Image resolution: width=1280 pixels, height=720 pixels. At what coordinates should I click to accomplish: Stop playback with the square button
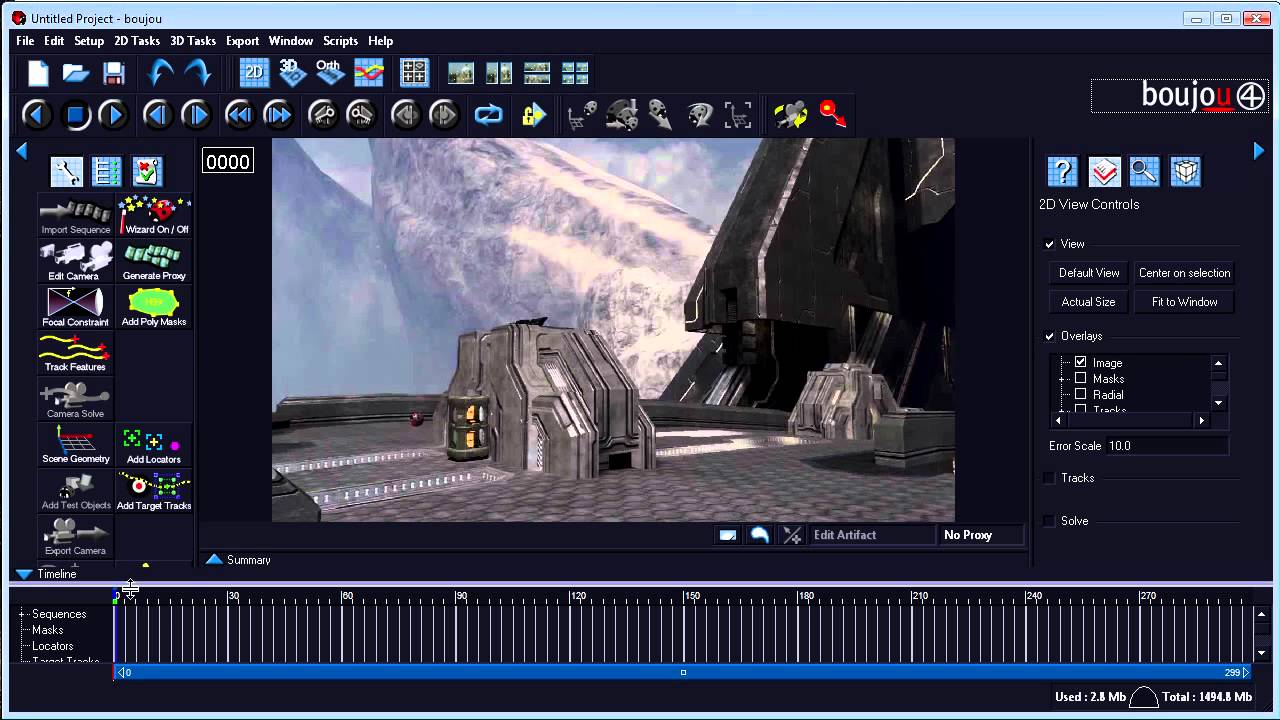point(75,115)
